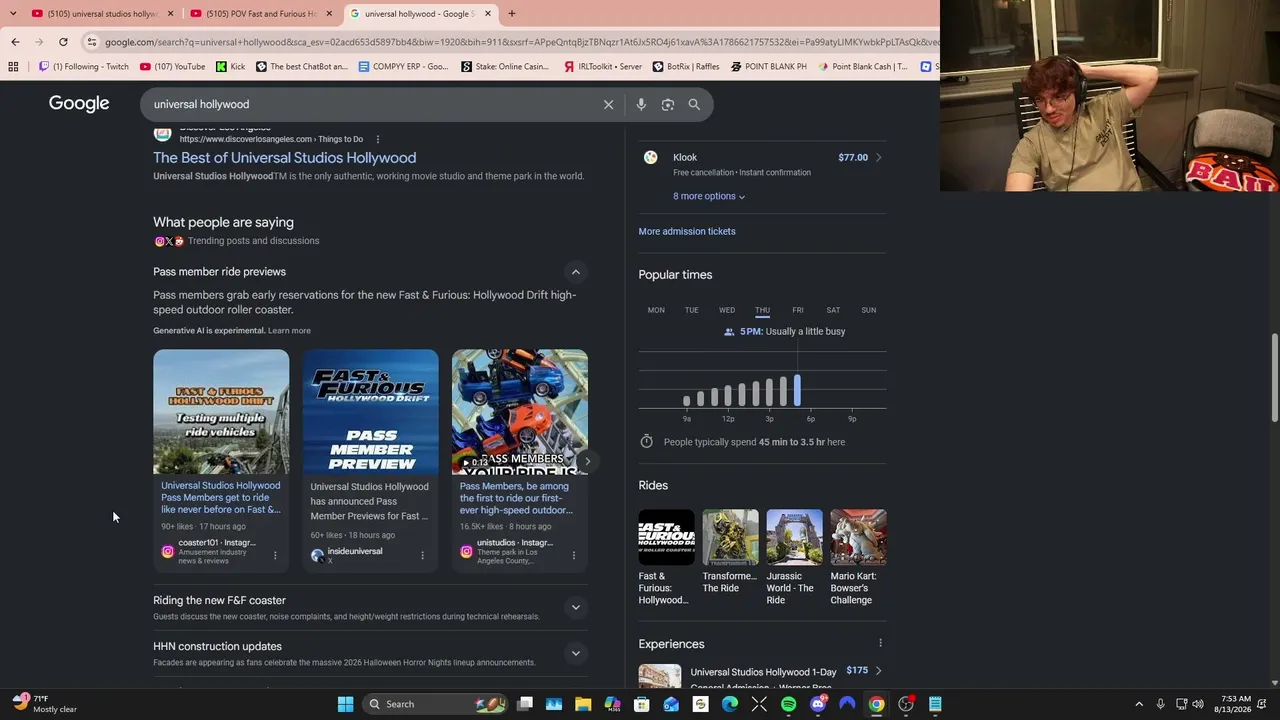Viewport: 1280px width, 720px height.
Task: Expand HHN construction updates section
Action: [x=575, y=653]
